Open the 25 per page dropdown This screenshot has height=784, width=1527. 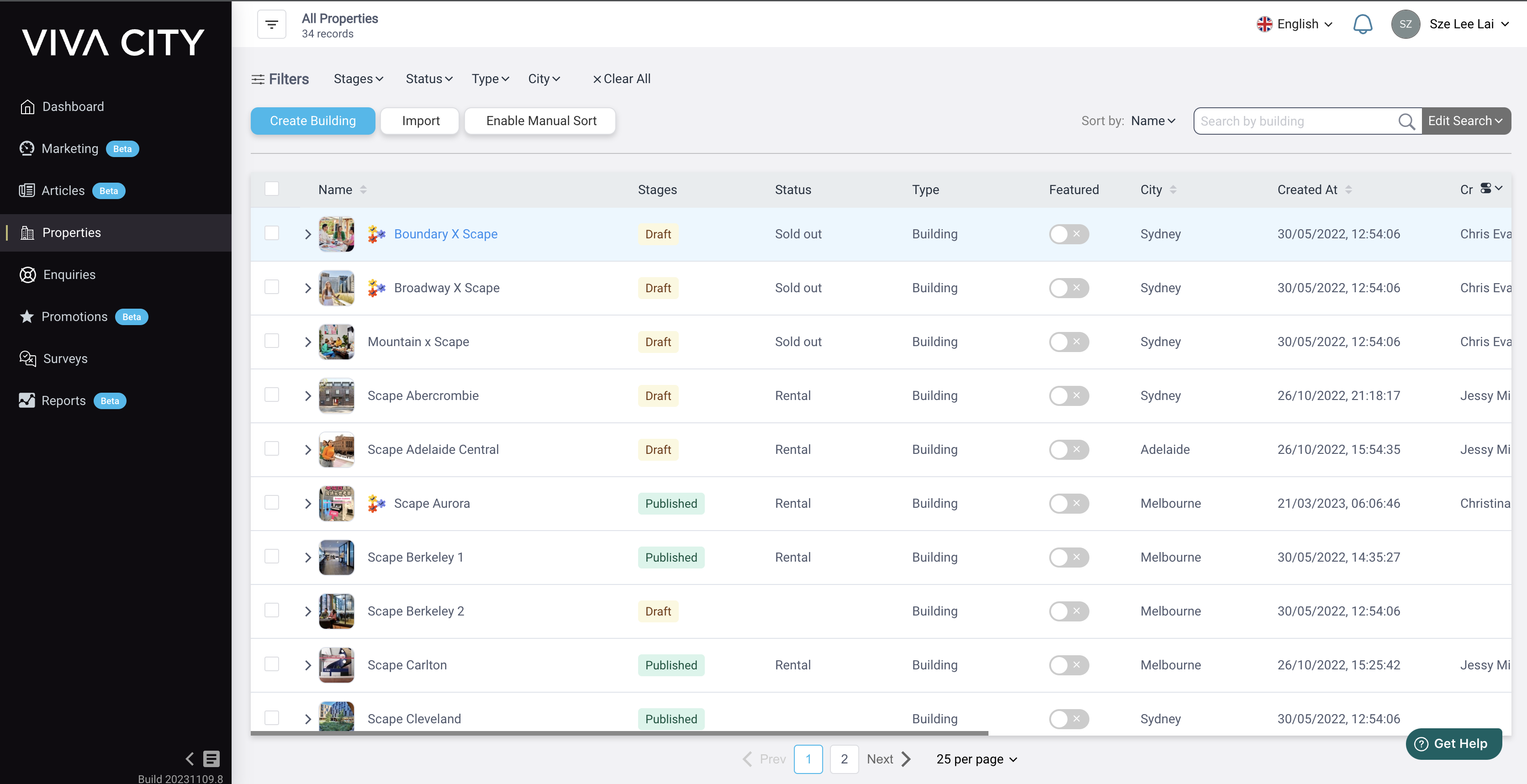[976, 759]
